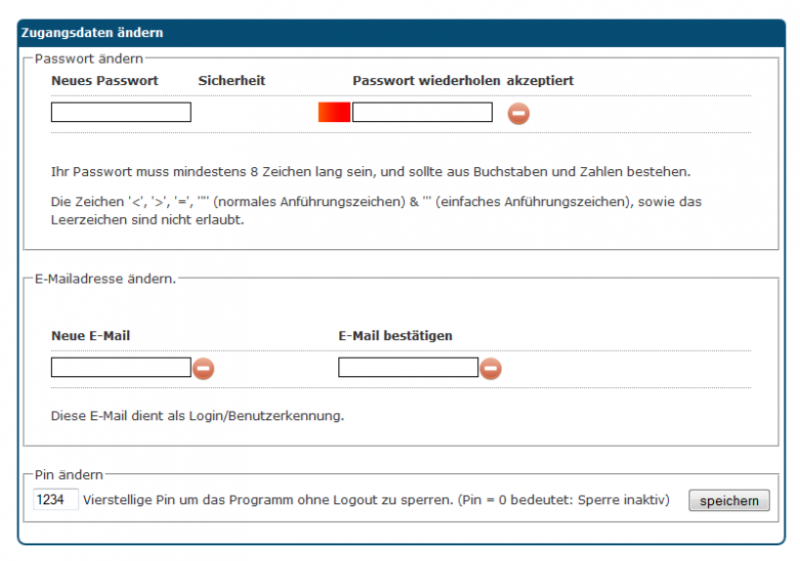Click the E-Mail bestätigen label
The width and height of the screenshot is (800, 561).
(395, 336)
